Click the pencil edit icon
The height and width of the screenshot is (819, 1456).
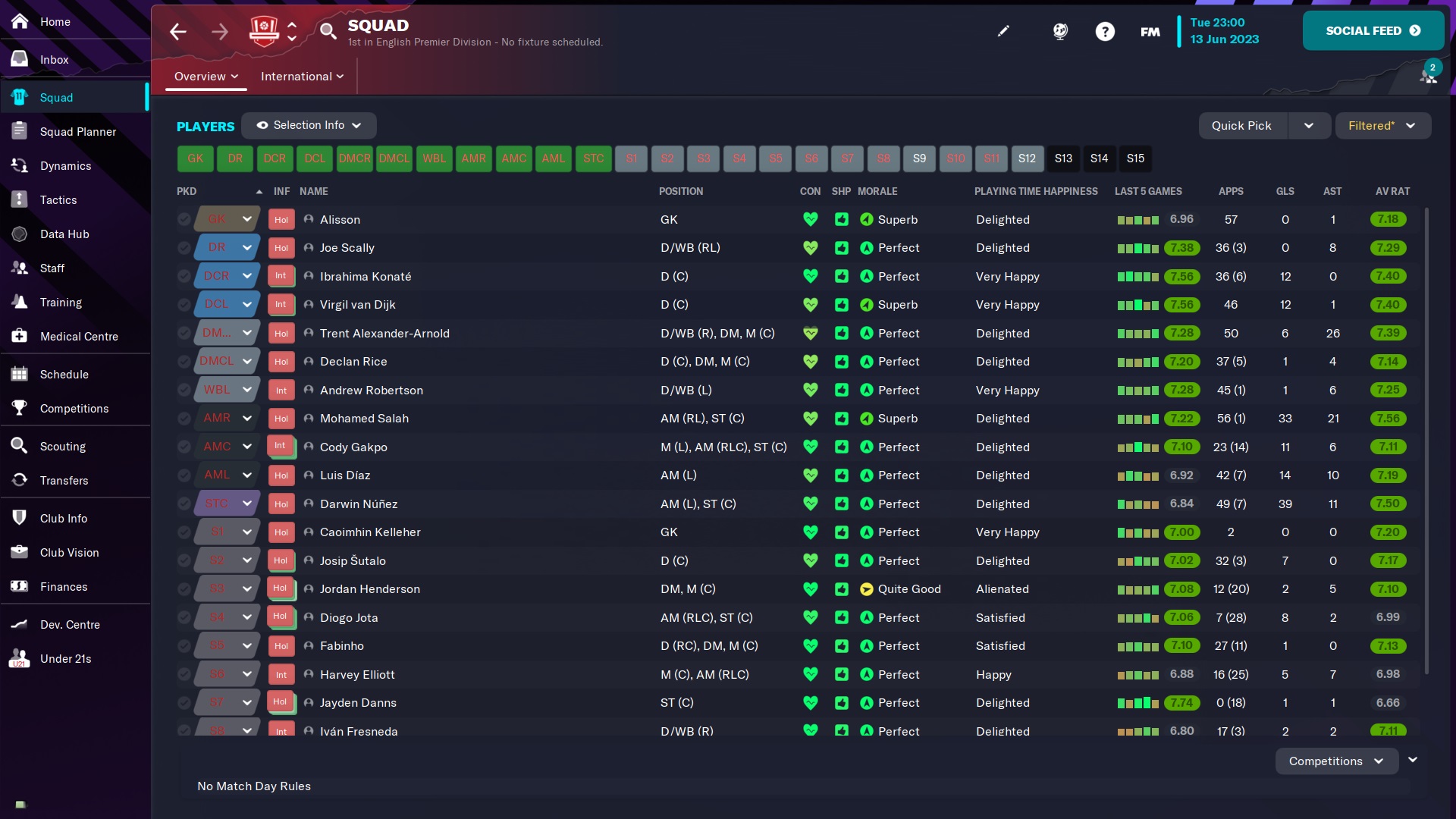point(1003,31)
